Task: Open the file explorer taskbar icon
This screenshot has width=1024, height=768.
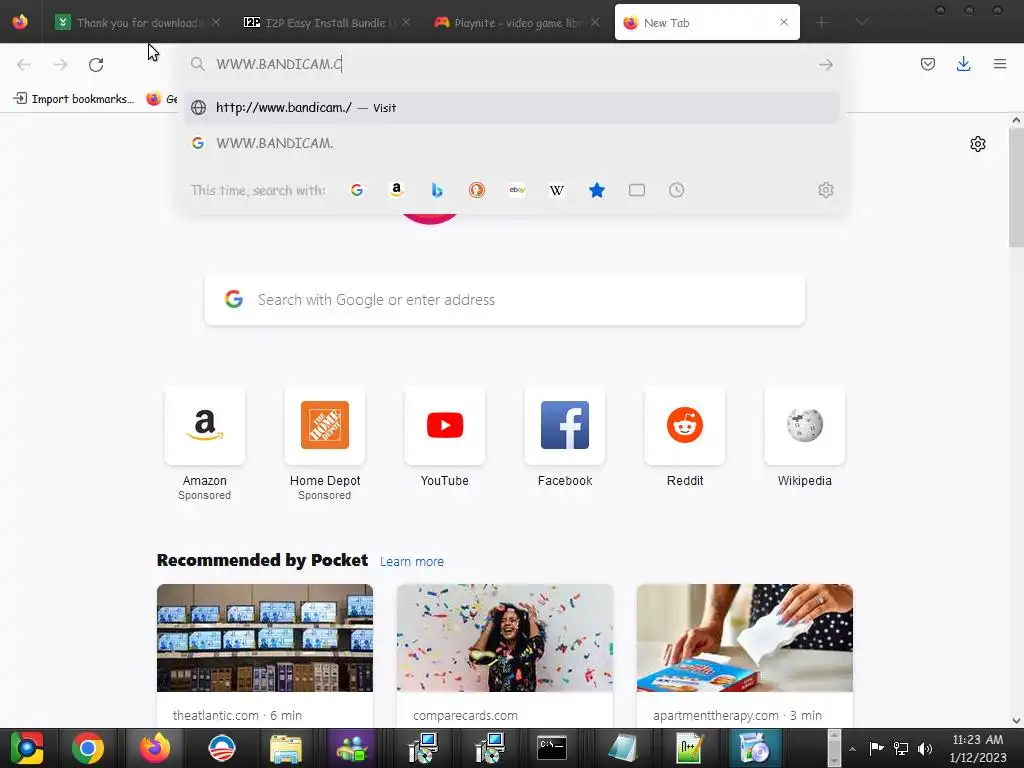Action: pos(286,748)
